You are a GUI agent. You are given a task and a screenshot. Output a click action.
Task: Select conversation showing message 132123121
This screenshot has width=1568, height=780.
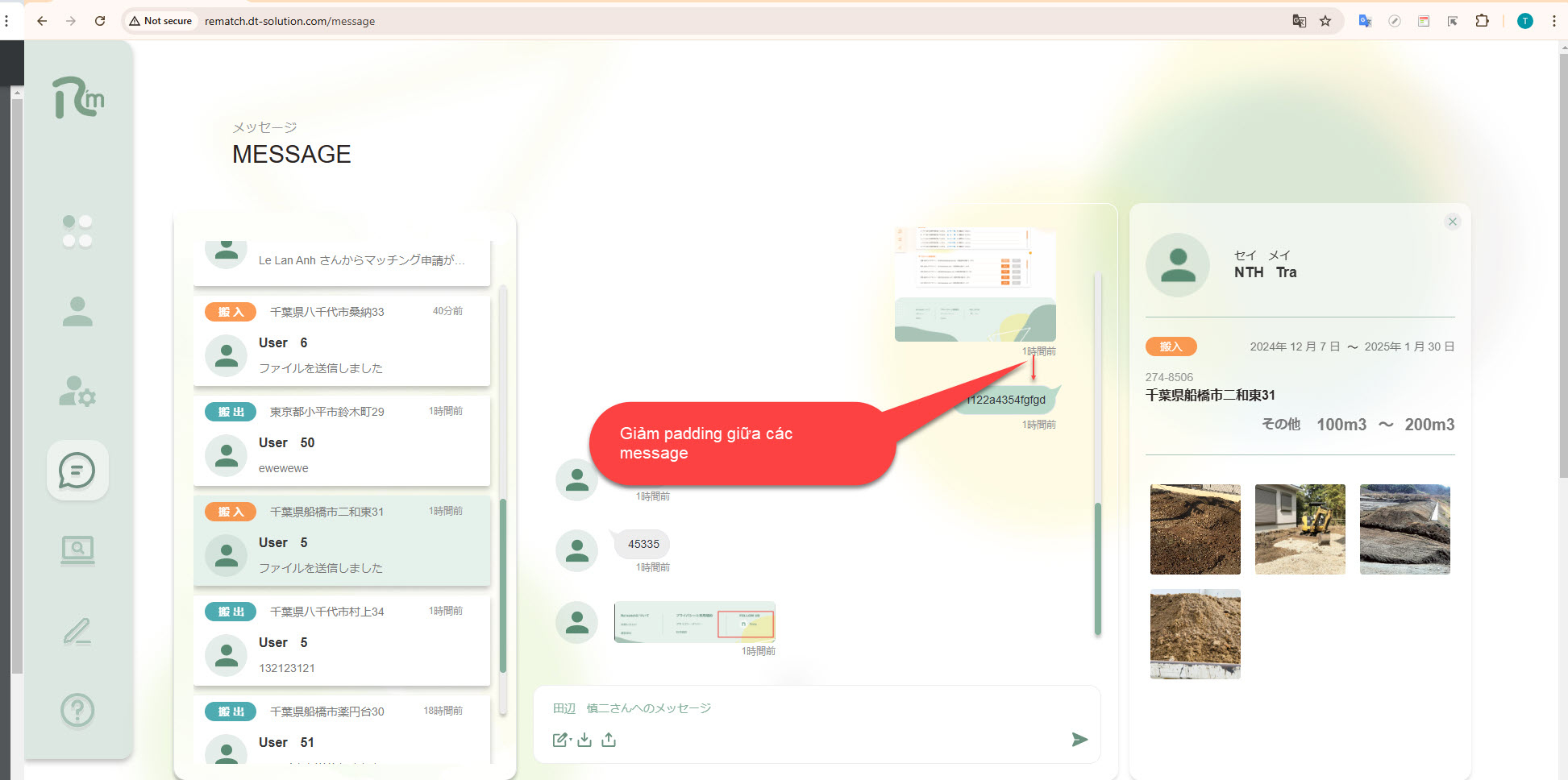341,641
